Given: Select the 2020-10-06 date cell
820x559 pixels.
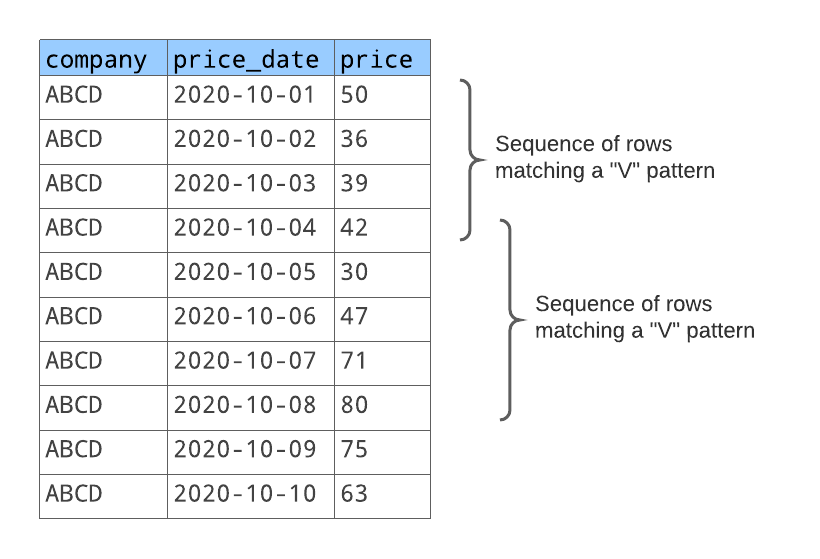Looking at the screenshot, I should point(245,316).
